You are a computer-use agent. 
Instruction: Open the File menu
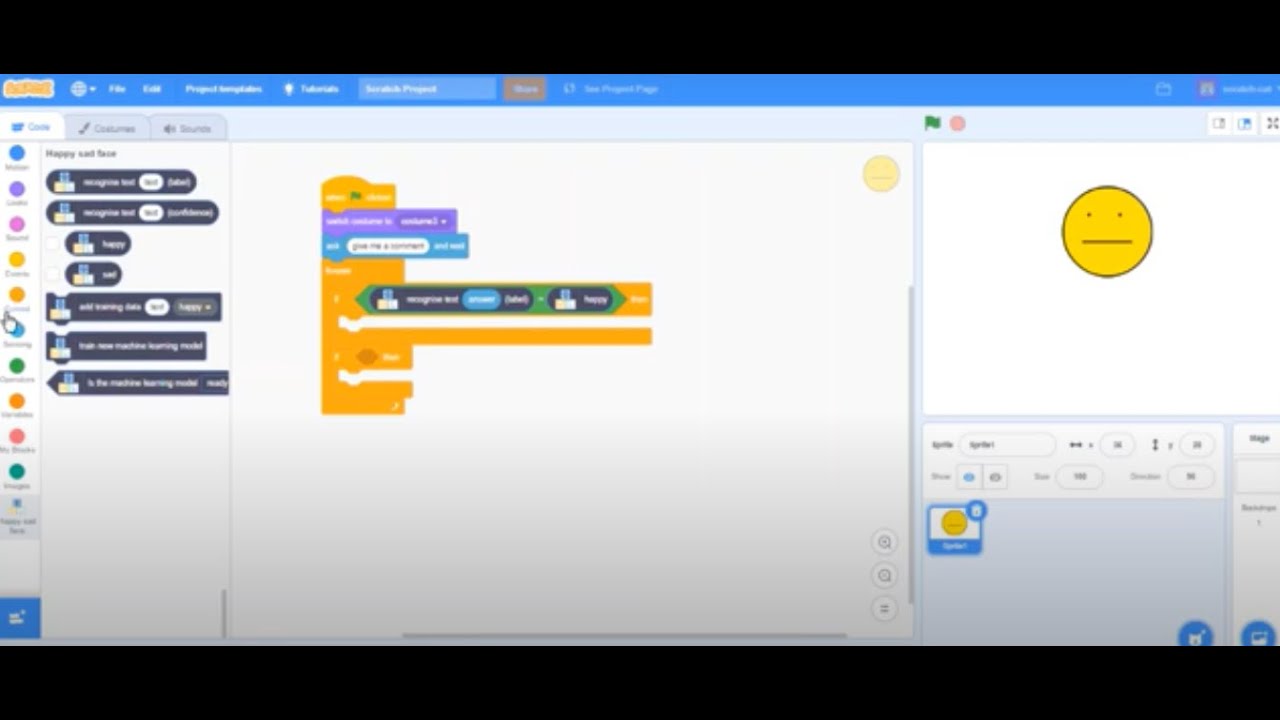117,89
